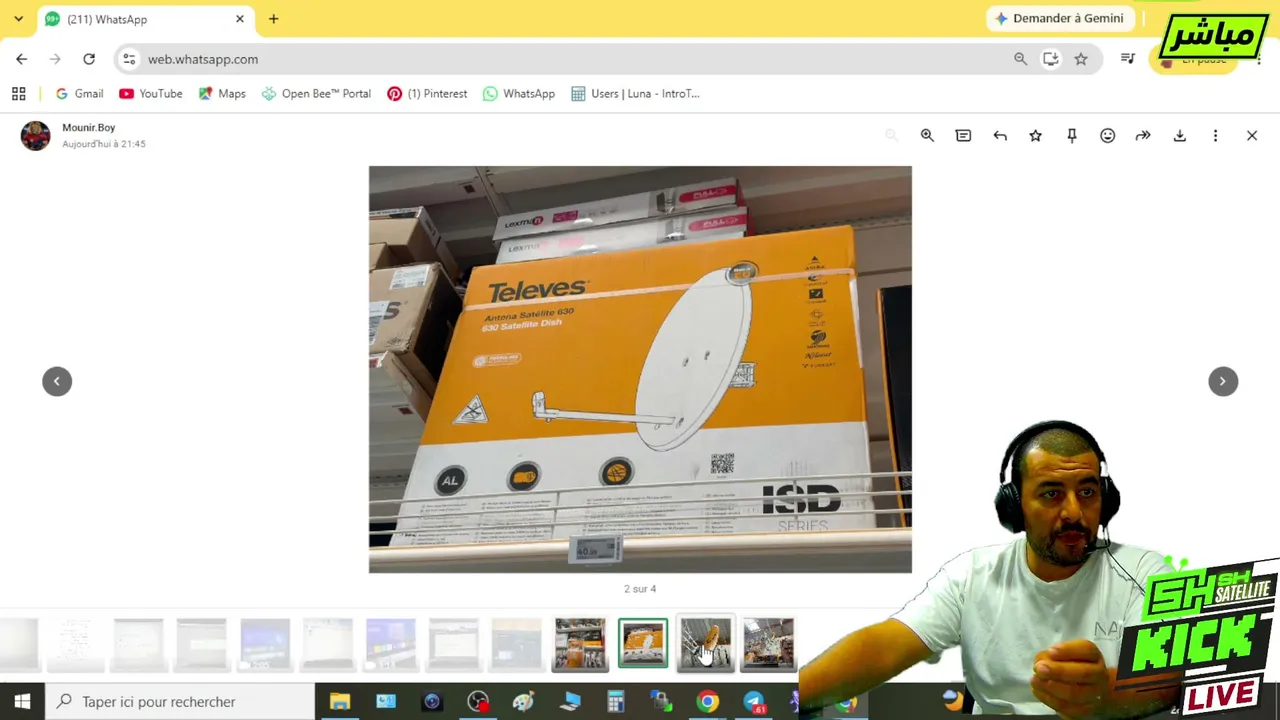View site information for web.whatsapp.com
The width and height of the screenshot is (1280, 720).
tap(129, 59)
